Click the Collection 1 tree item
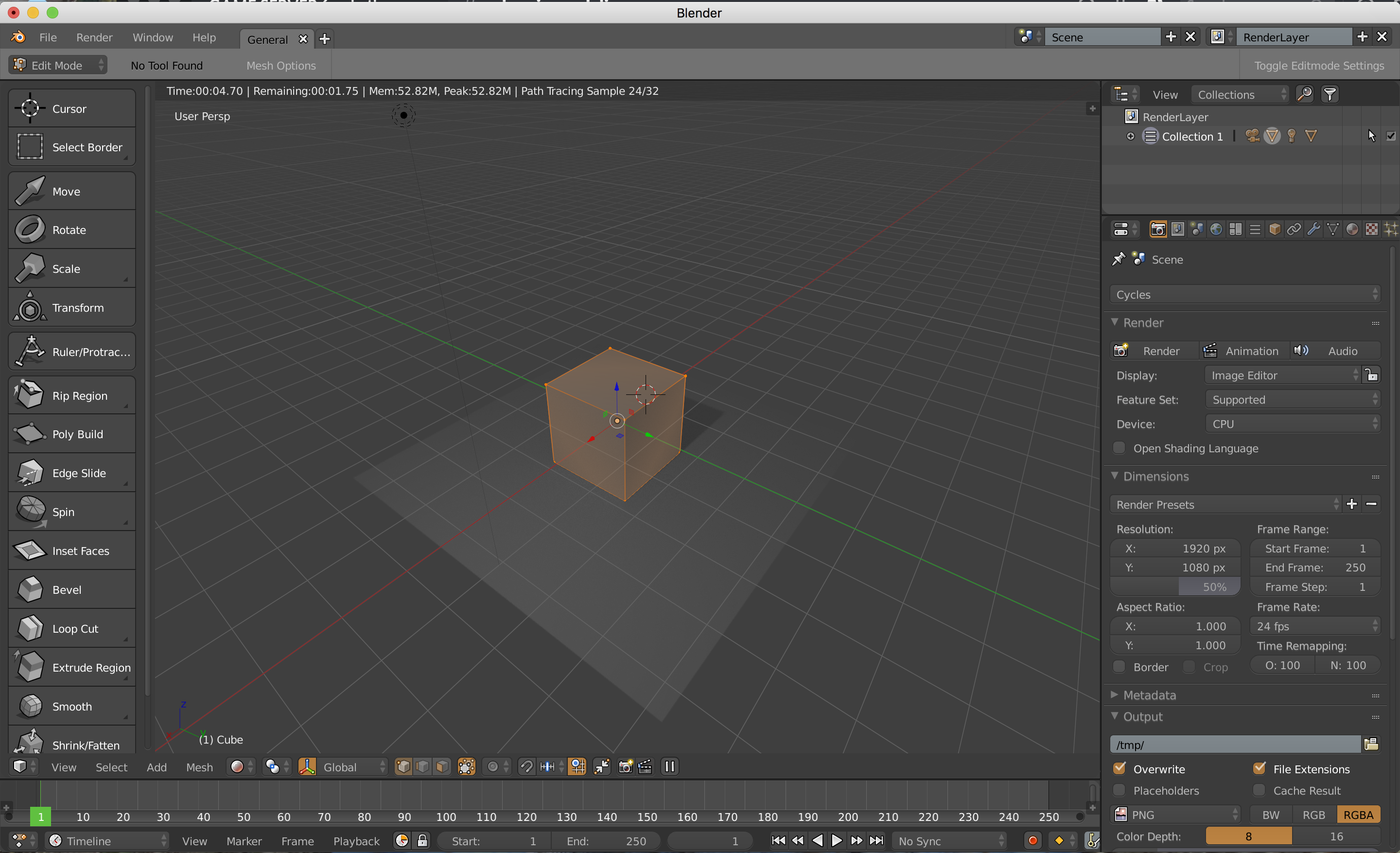This screenshot has width=1400, height=853. tap(1192, 135)
